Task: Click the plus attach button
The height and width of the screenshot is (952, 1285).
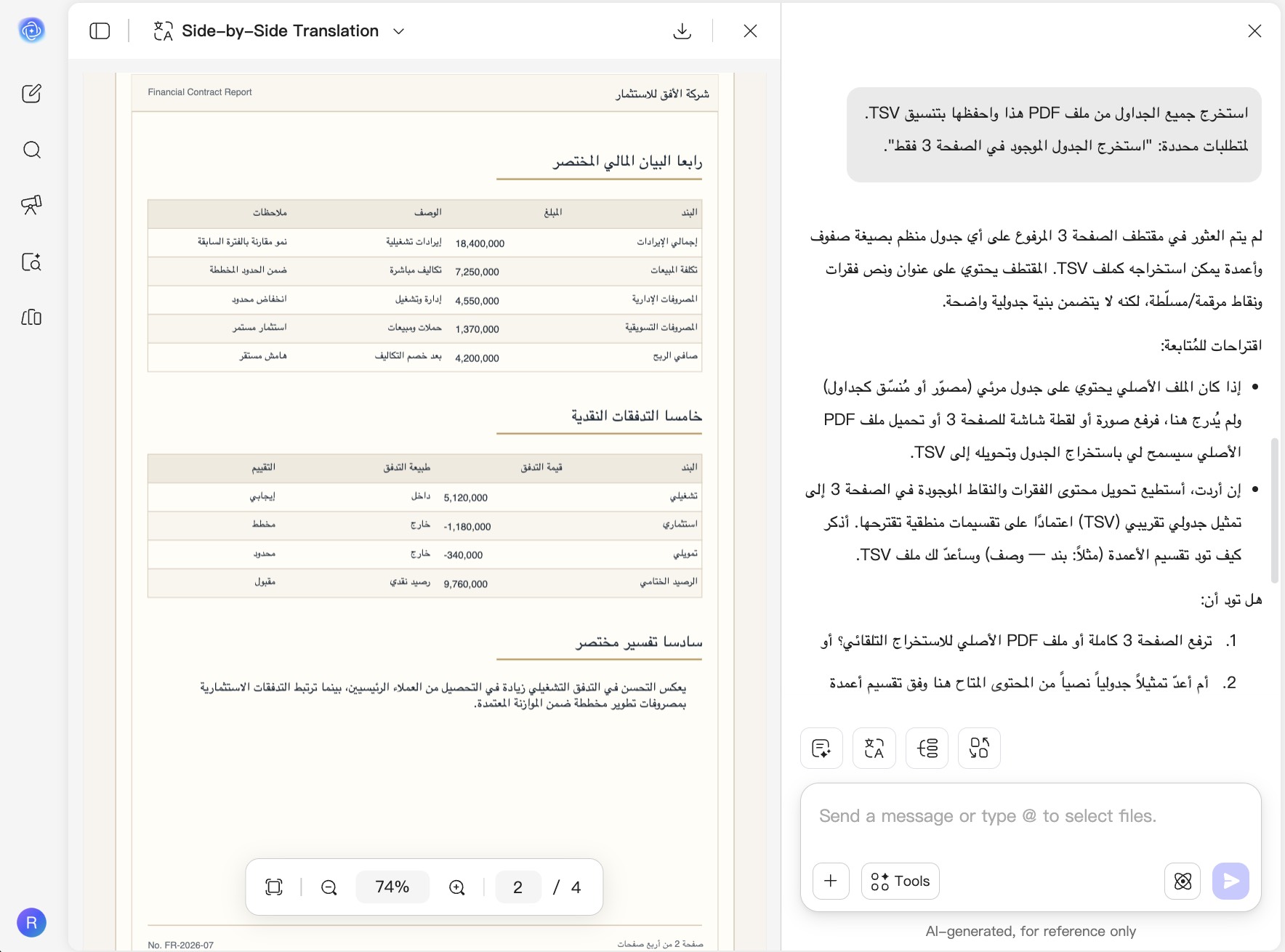Action: (x=831, y=881)
